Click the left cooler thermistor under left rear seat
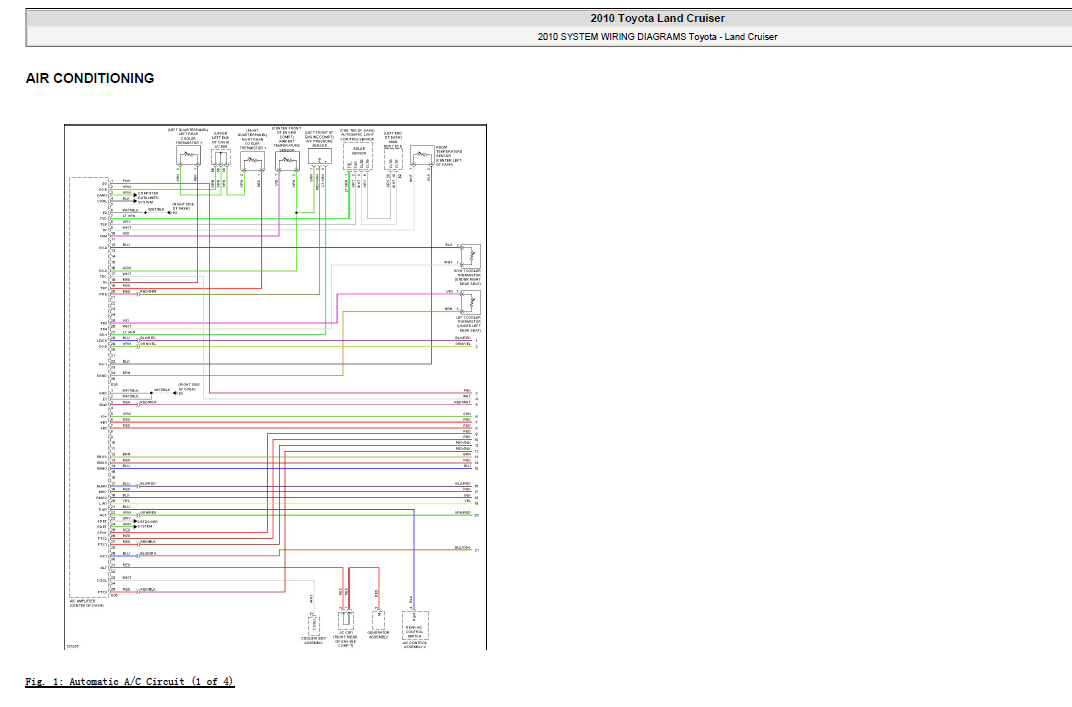 point(470,302)
